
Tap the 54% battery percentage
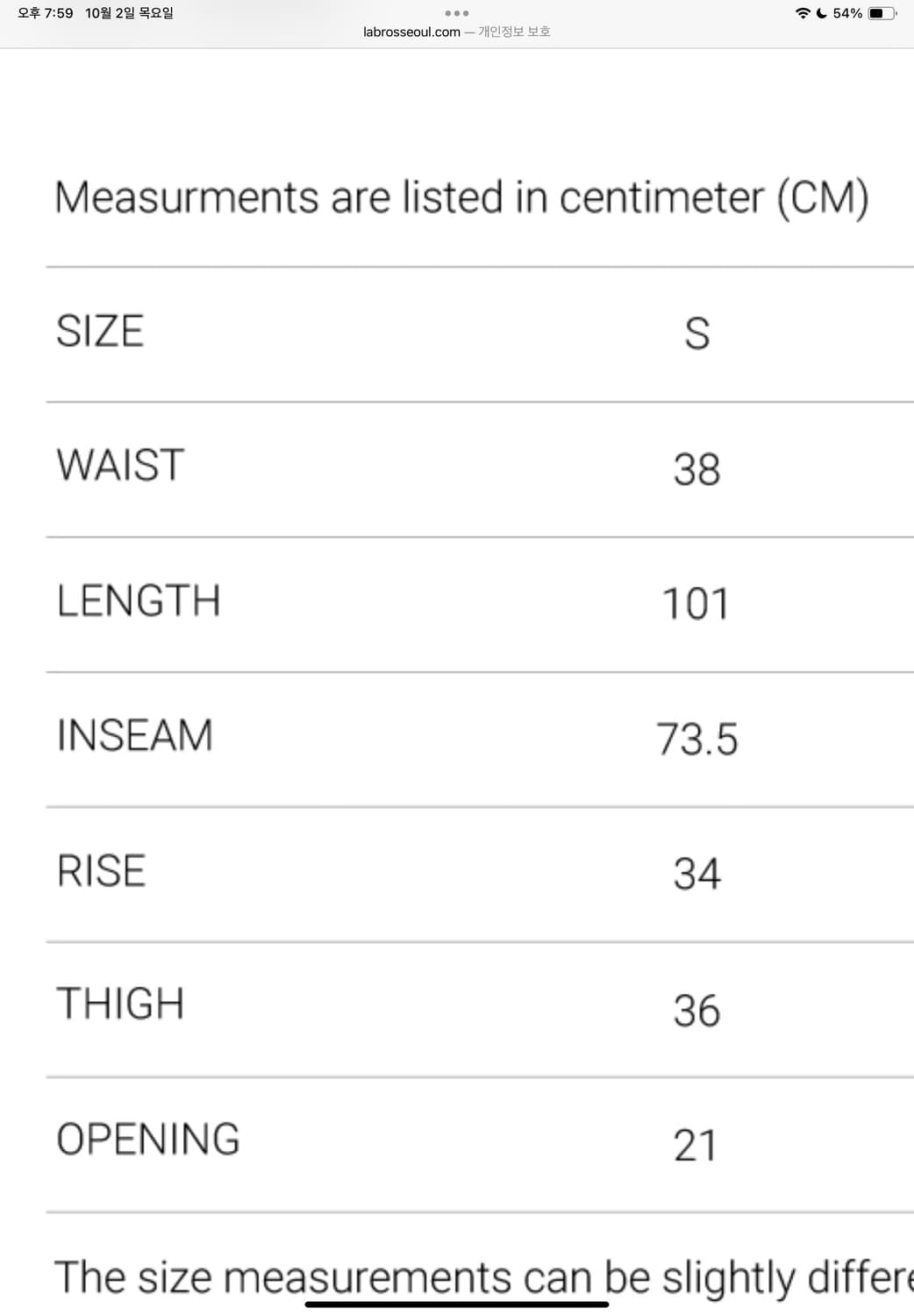(x=847, y=13)
